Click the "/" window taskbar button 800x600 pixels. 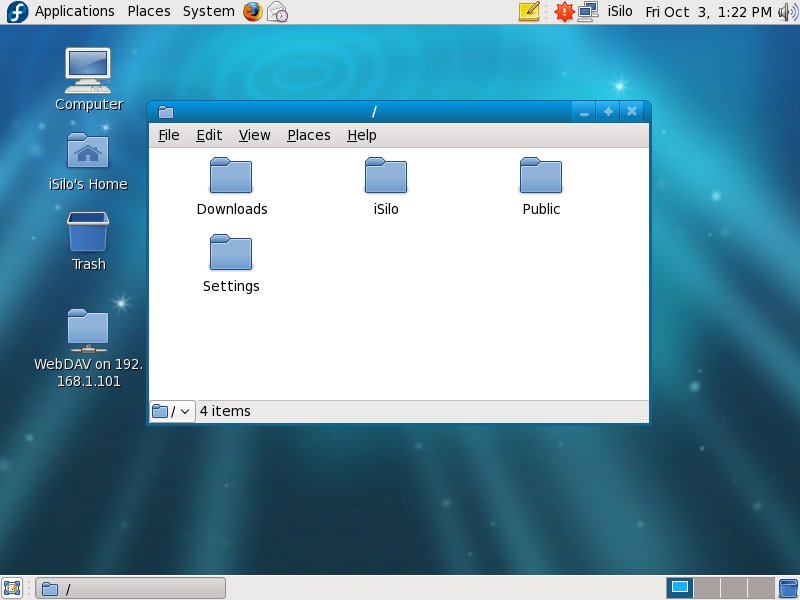[x=130, y=588]
